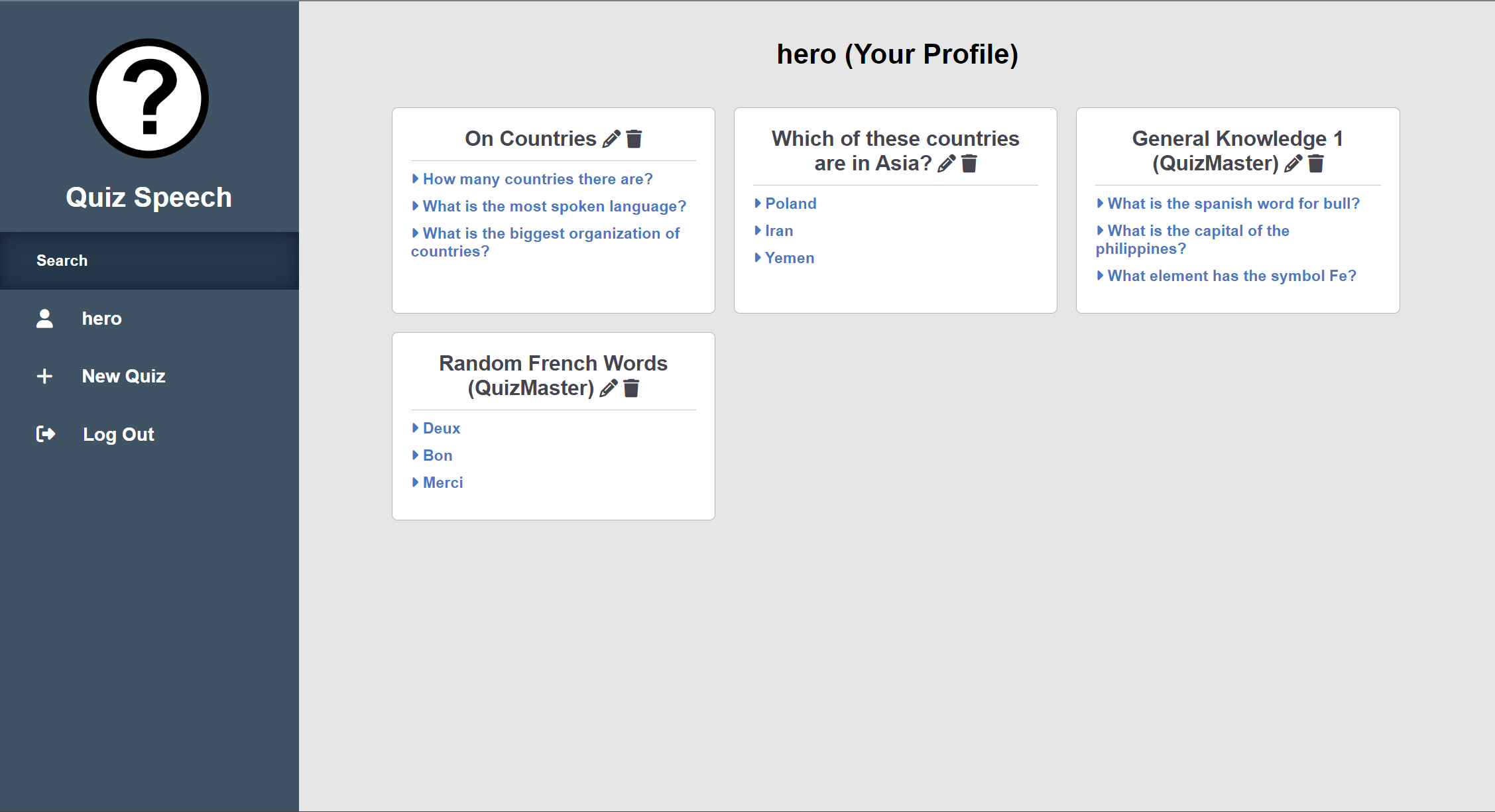Click the 'Search' menu item in sidebar
The height and width of the screenshot is (812, 1495).
pos(149,260)
